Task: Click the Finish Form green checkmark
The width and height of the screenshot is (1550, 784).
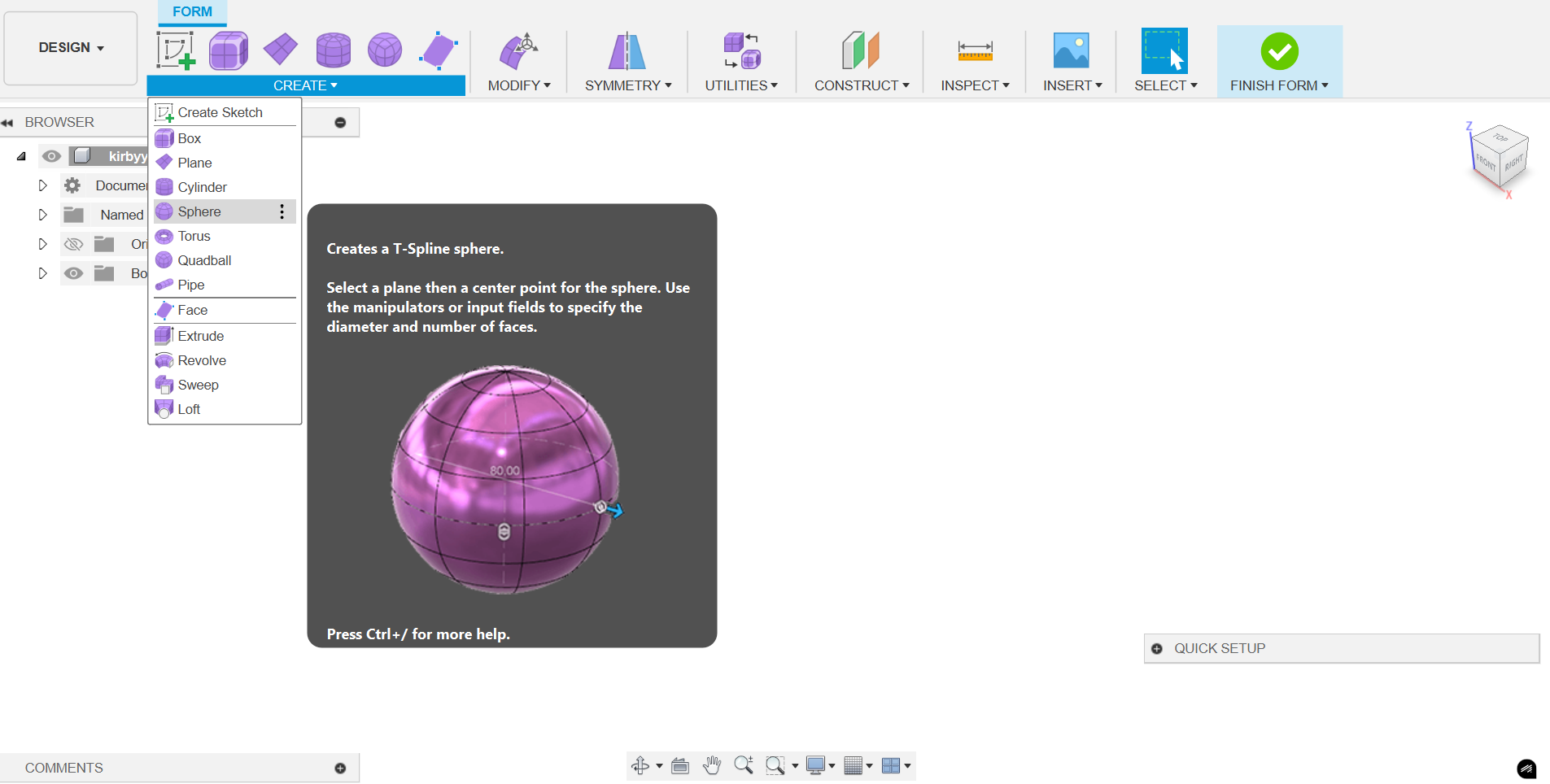Action: point(1280,51)
